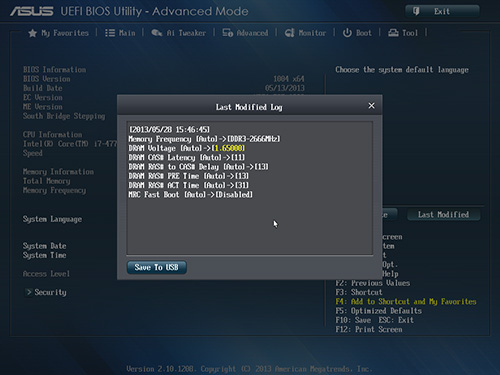Click the 1004 x64 version value
Image resolution: width=500 pixels, height=375 pixels.
coord(289,79)
